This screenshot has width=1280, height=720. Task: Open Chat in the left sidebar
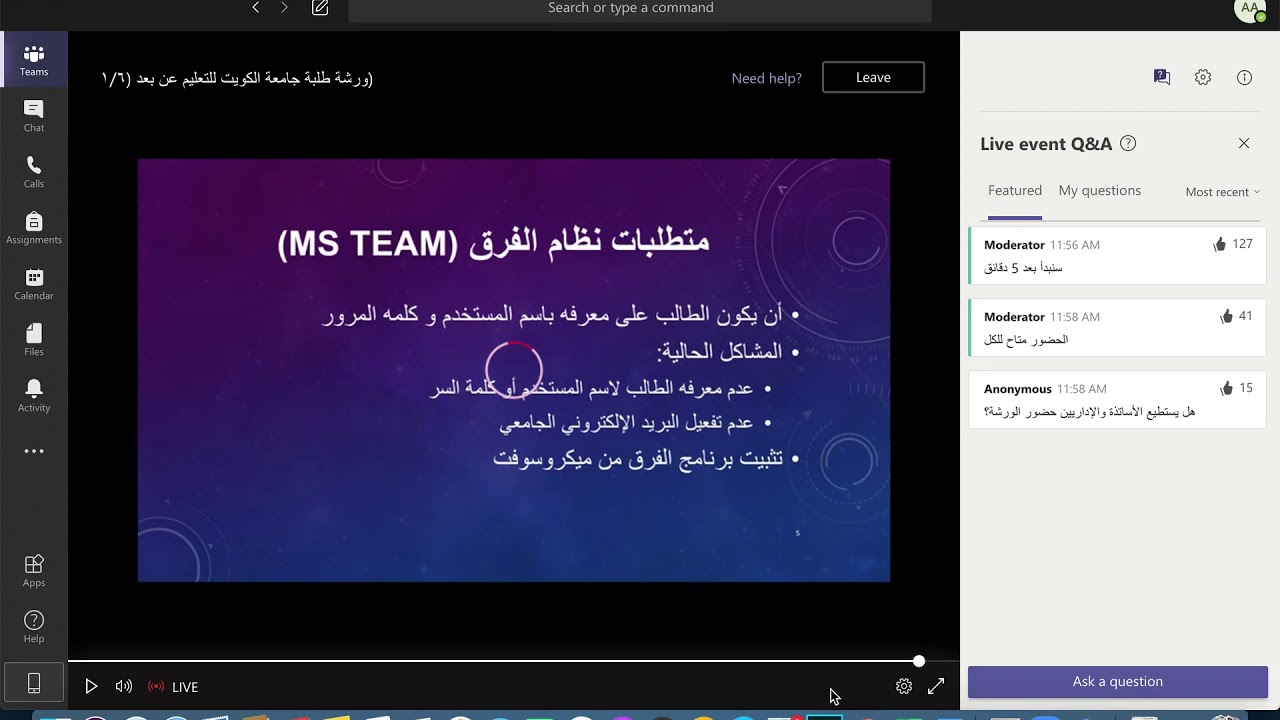pyautogui.click(x=34, y=116)
